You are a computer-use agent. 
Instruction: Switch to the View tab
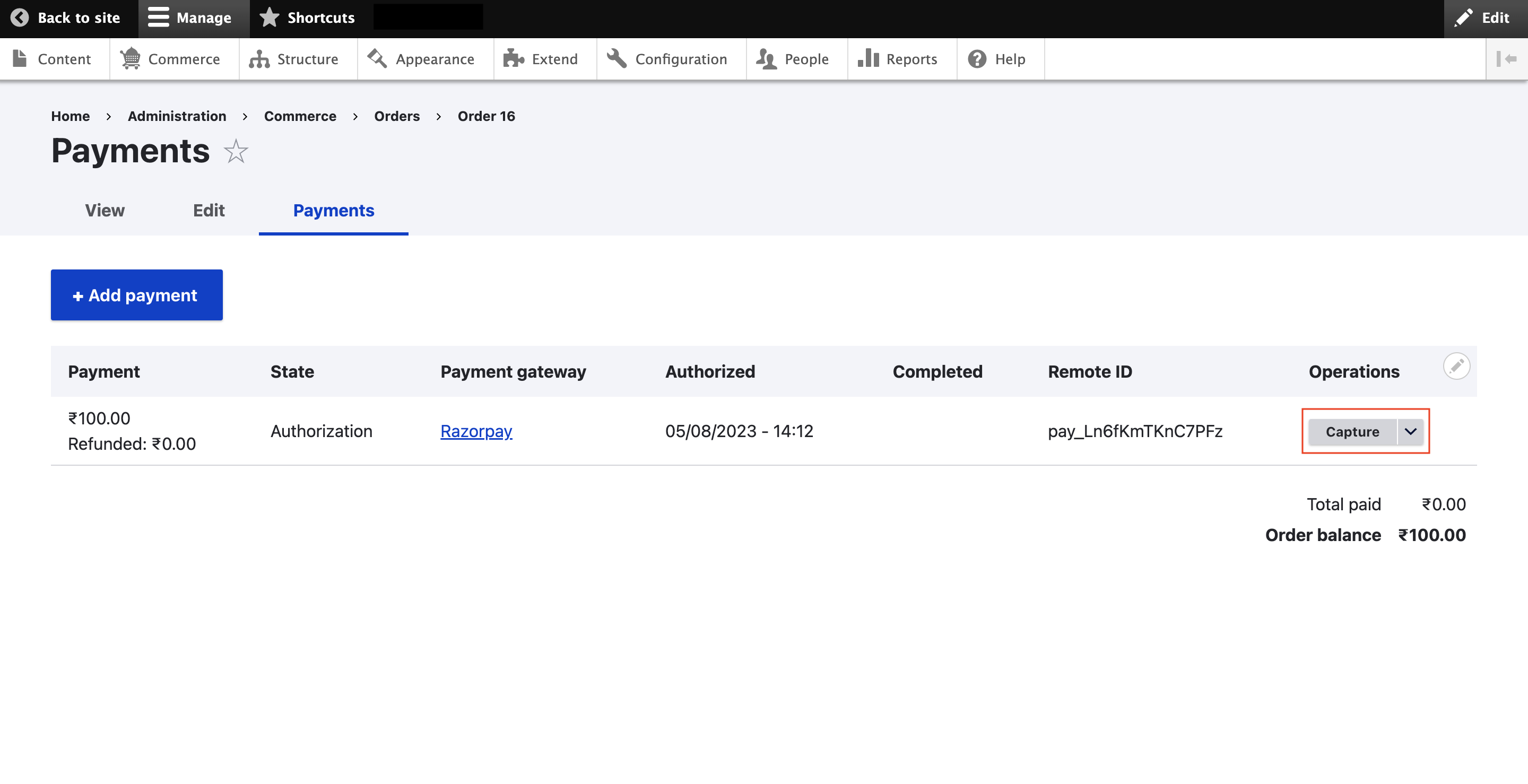(x=104, y=210)
